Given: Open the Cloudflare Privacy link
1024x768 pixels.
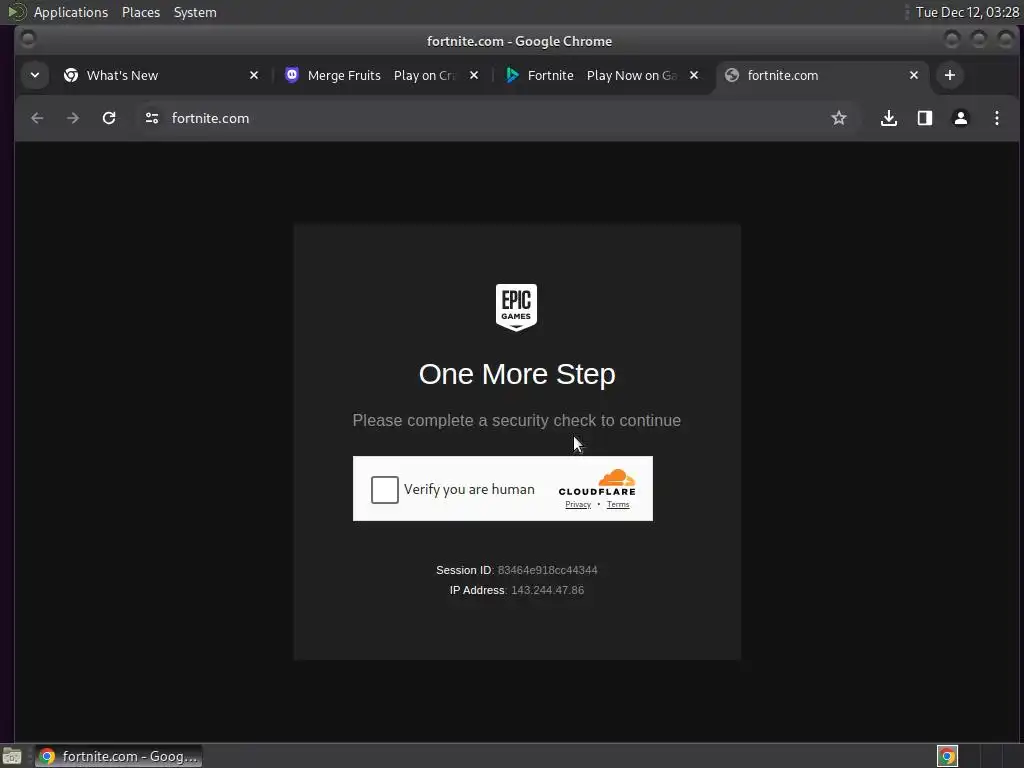Looking at the screenshot, I should point(578,504).
